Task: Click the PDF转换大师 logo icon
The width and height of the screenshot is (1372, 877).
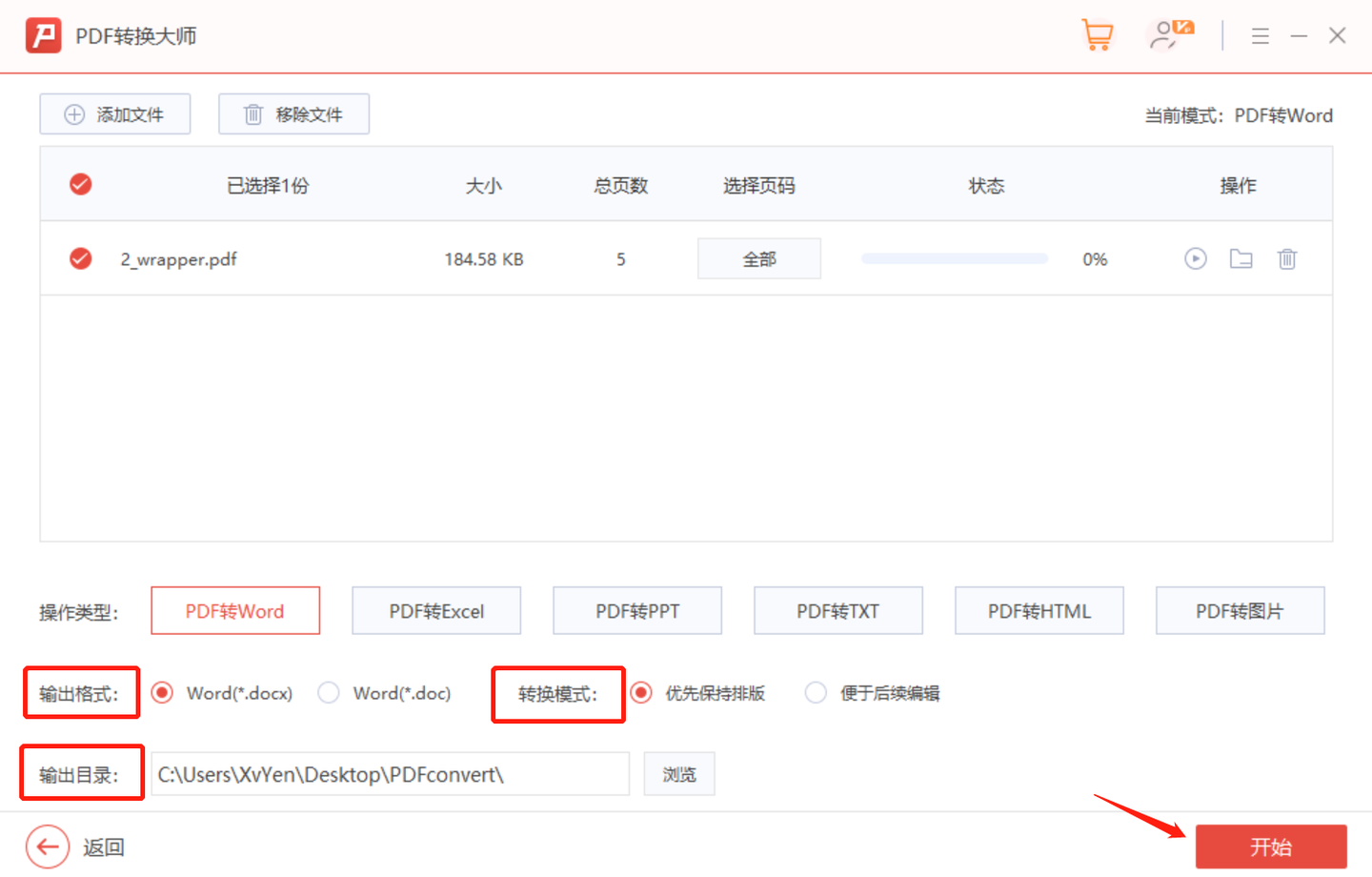Action: click(43, 34)
